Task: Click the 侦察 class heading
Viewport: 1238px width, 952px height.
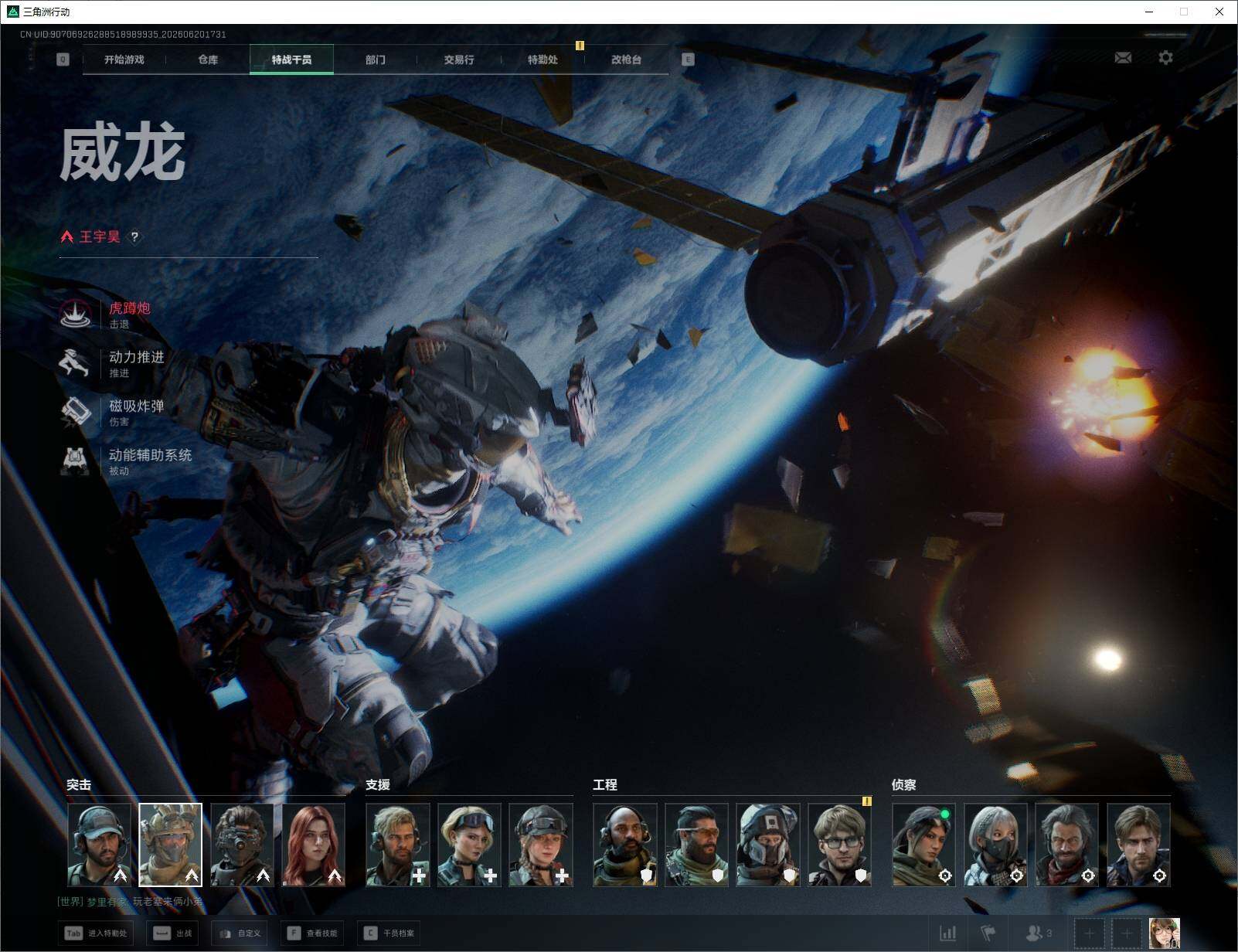Action: click(904, 784)
